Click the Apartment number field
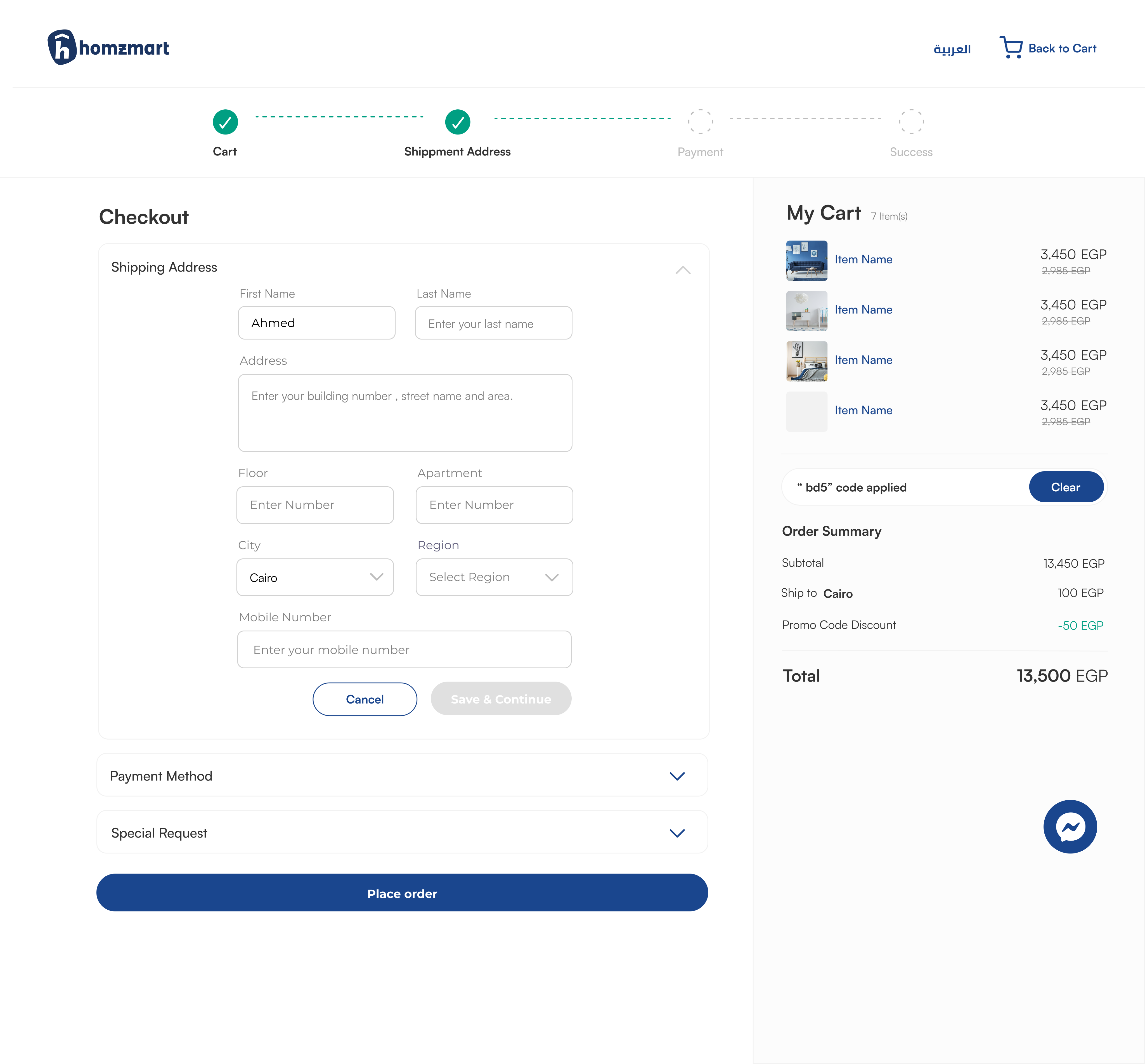1145x1064 pixels. (x=494, y=505)
